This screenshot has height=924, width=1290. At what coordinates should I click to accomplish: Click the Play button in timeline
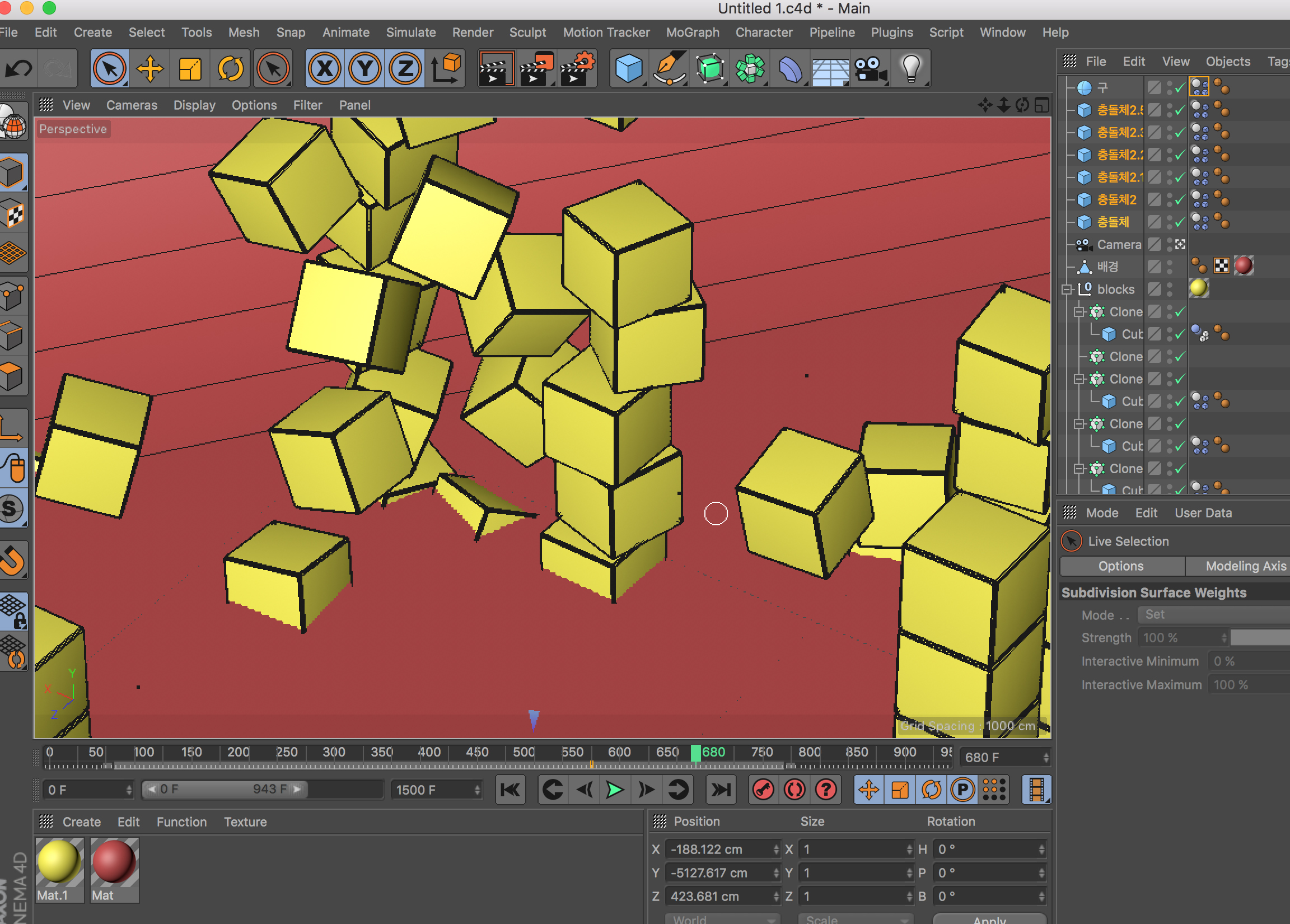[614, 791]
